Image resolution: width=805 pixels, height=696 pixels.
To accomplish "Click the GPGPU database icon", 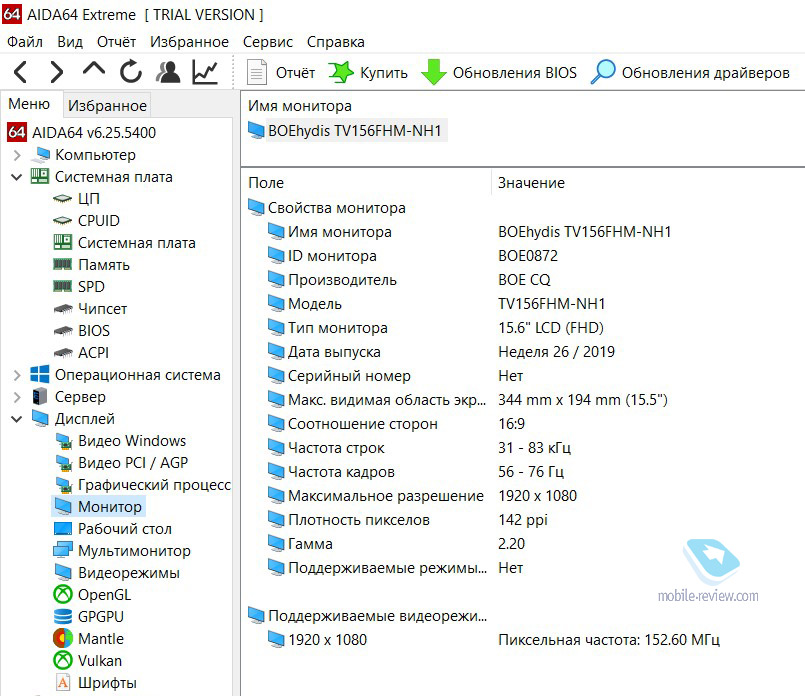I will 63,617.
